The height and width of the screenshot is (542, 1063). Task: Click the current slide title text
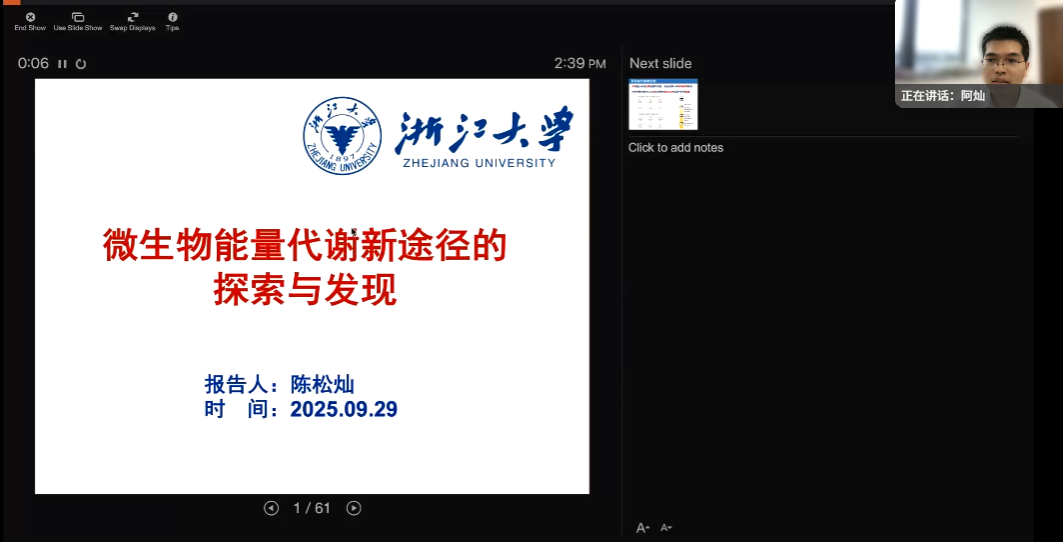(x=305, y=267)
